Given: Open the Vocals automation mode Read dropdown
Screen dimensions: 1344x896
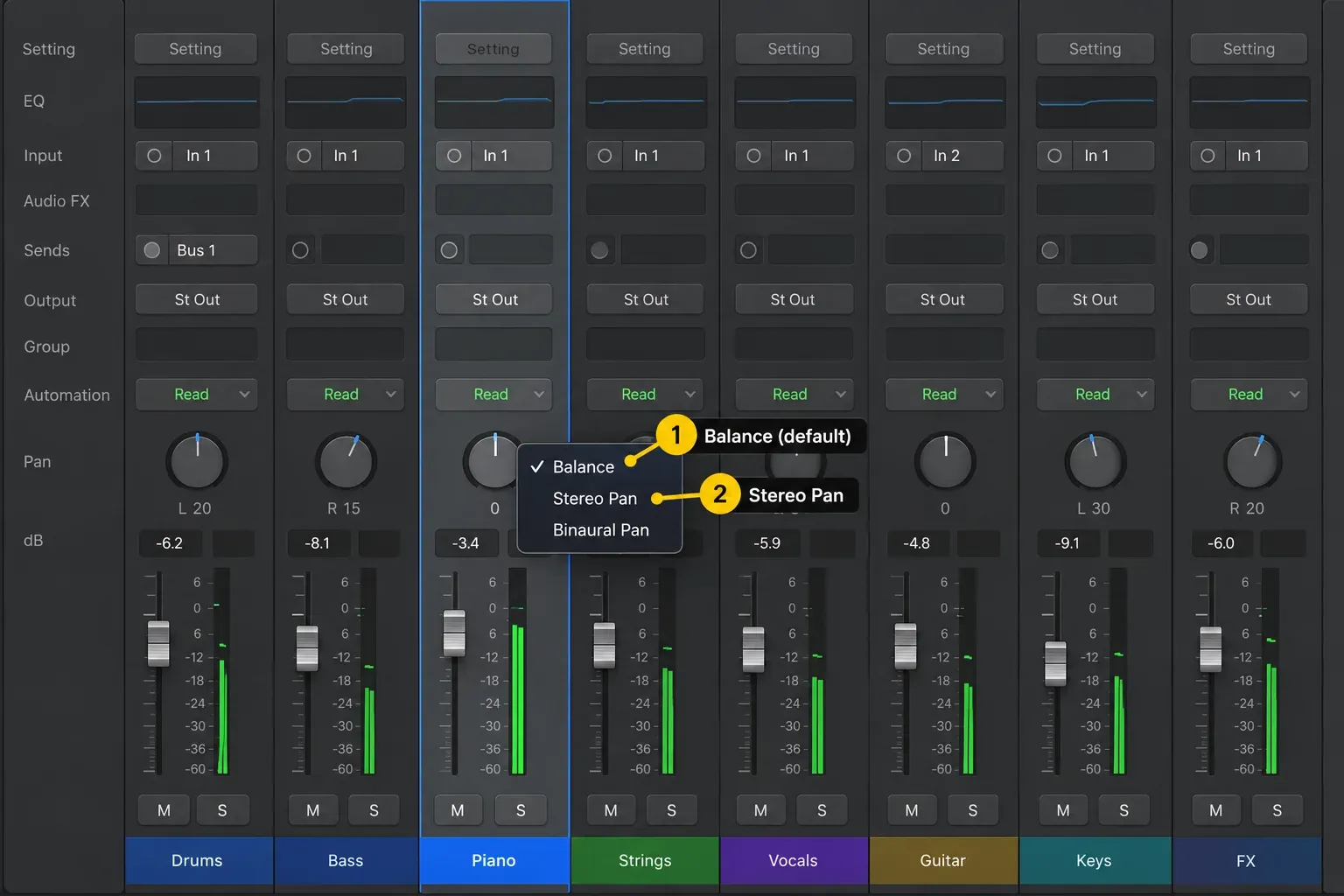Looking at the screenshot, I should 794,395.
